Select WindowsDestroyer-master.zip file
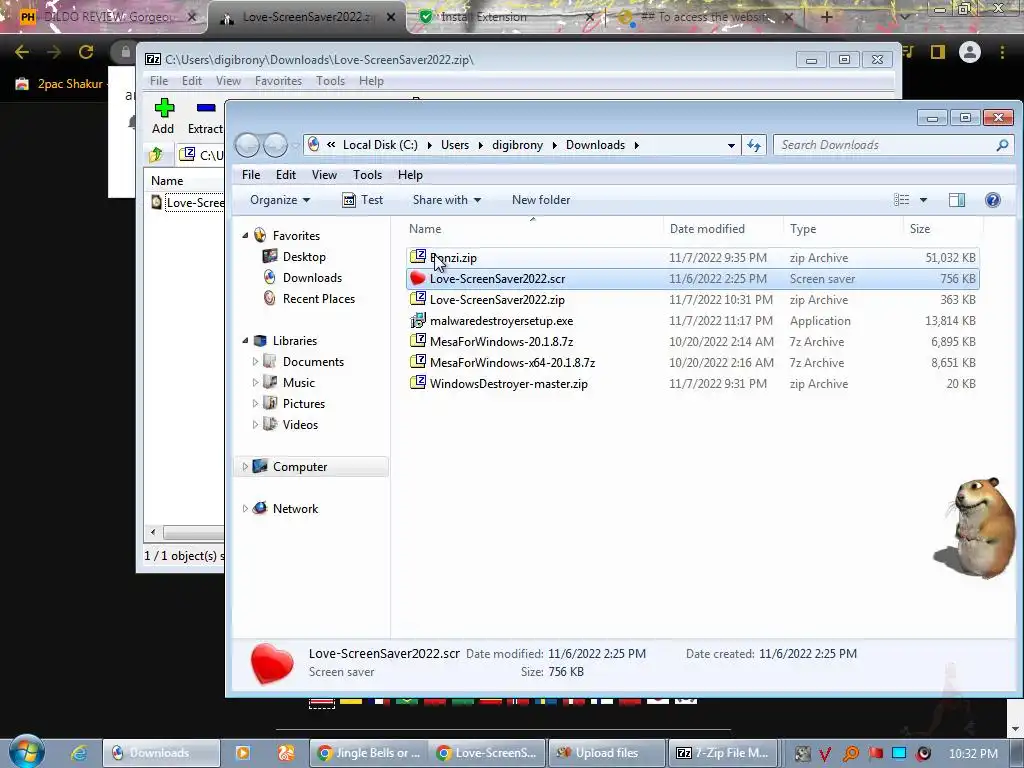The image size is (1024, 768). pyautogui.click(x=508, y=384)
